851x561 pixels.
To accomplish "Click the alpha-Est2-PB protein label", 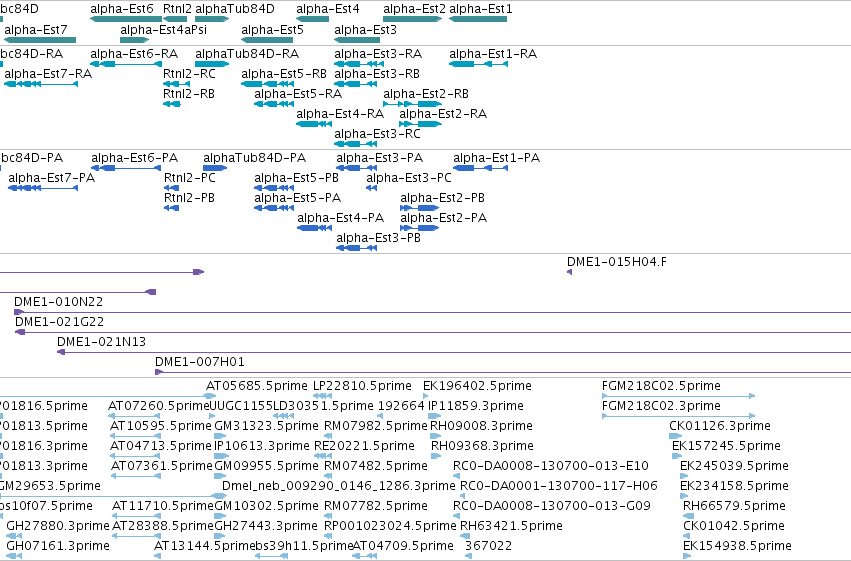I will point(442,198).
